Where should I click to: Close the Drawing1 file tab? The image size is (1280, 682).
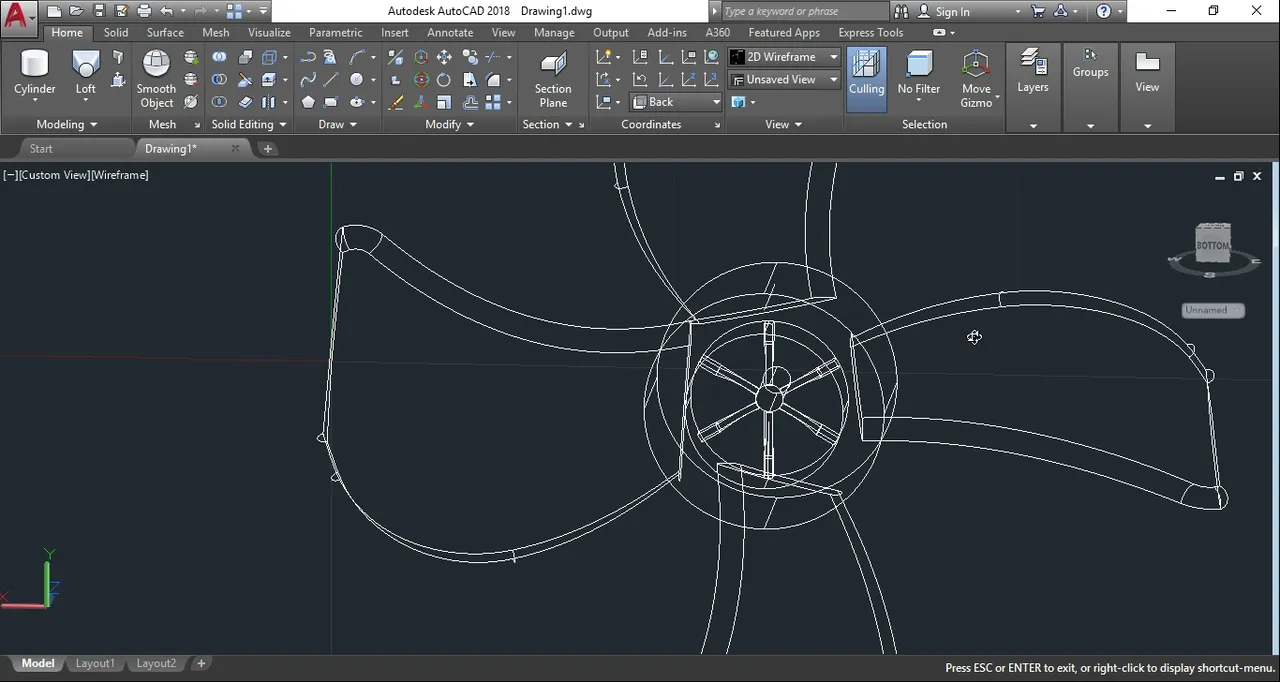click(x=235, y=149)
